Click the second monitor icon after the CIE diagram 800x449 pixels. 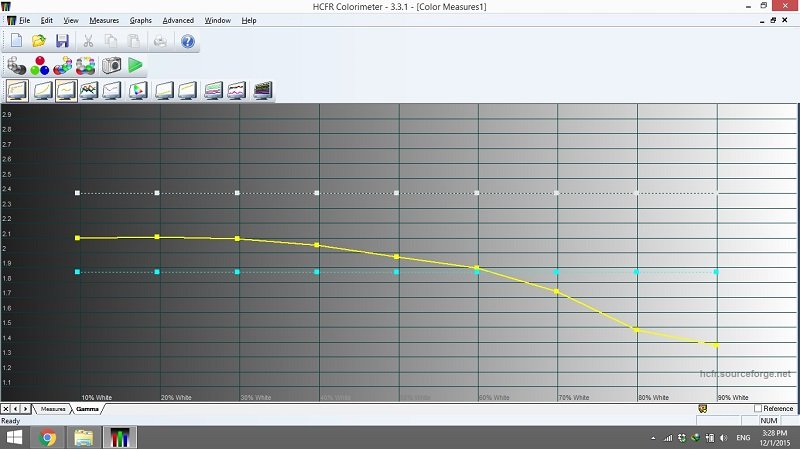(187, 91)
